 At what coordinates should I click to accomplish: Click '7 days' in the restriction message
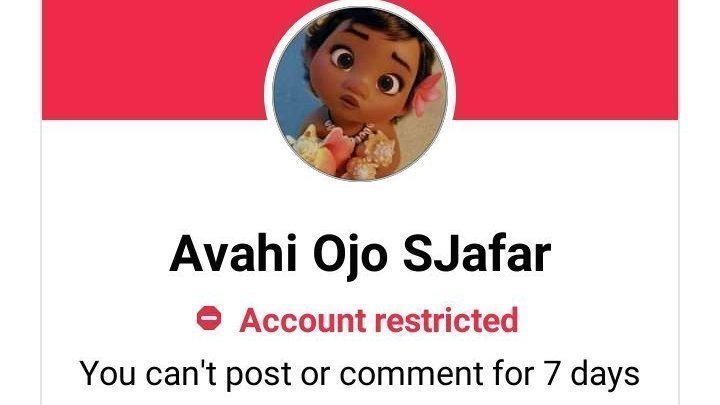click(x=592, y=374)
